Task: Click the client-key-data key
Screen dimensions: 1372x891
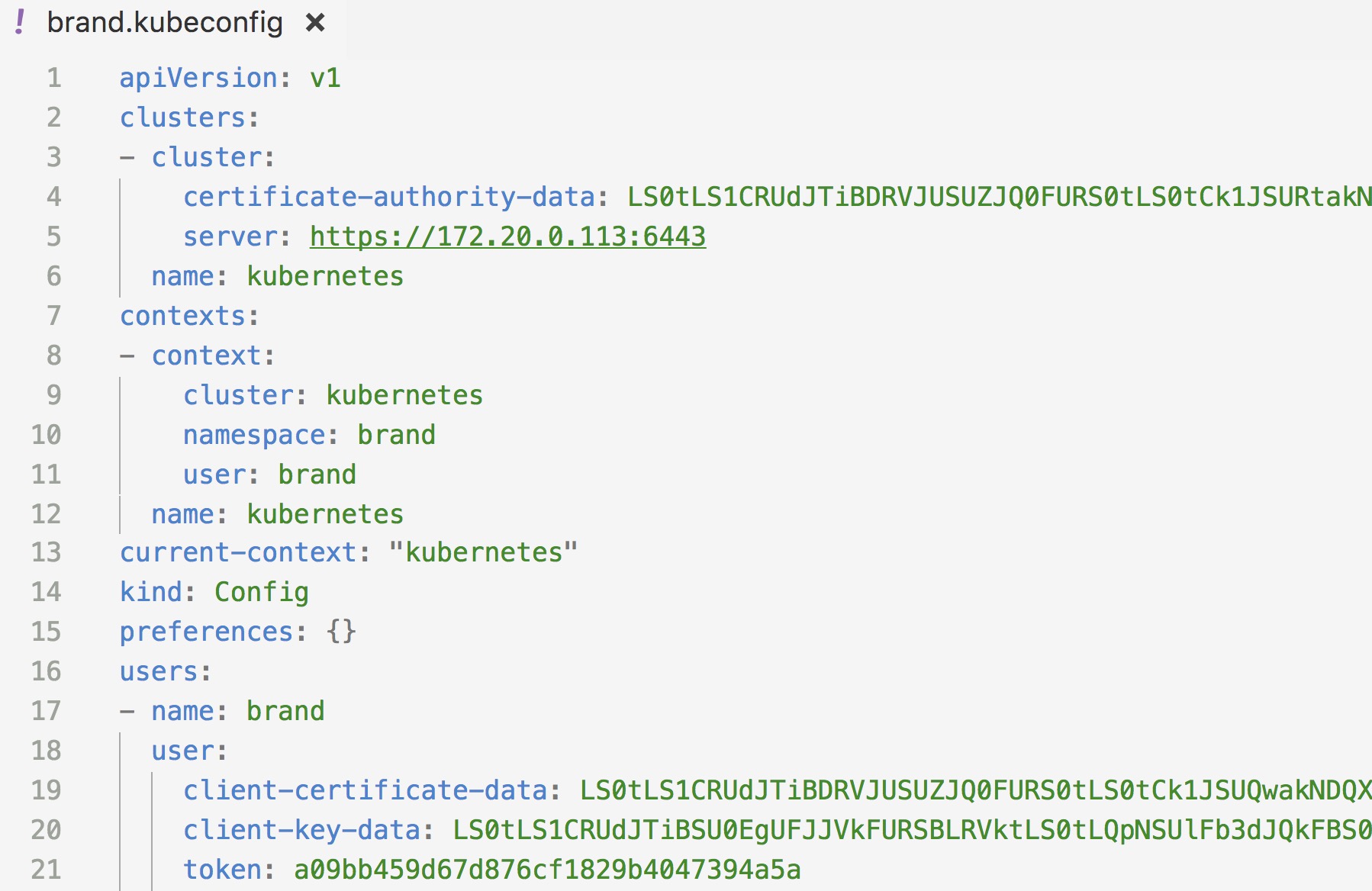Action: pyautogui.click(x=302, y=830)
